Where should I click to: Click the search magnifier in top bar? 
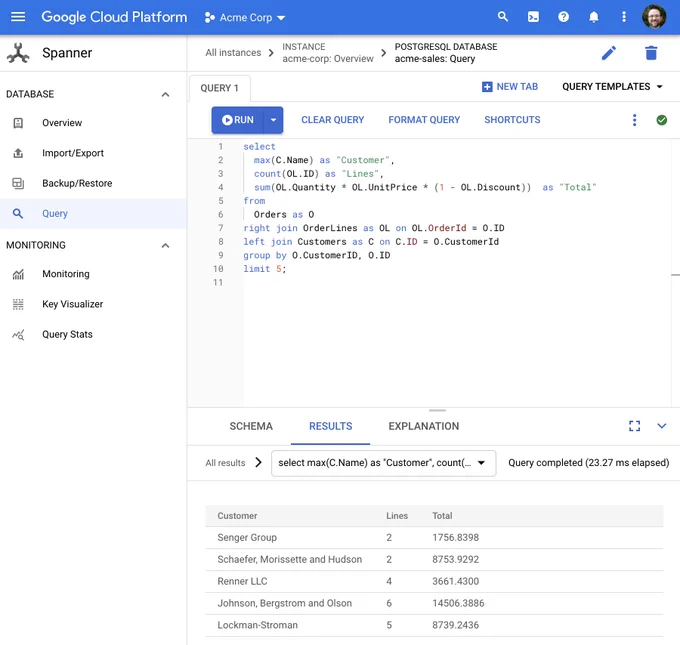503,17
